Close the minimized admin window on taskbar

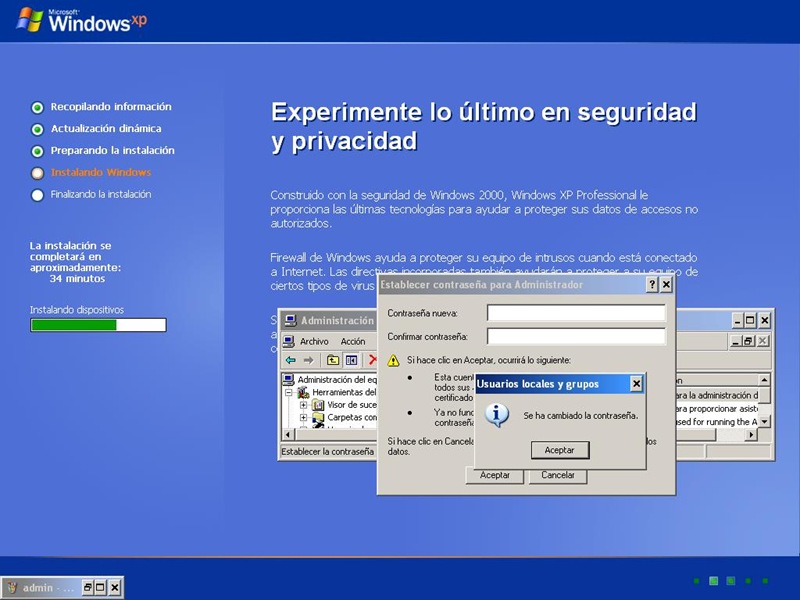(x=115, y=588)
